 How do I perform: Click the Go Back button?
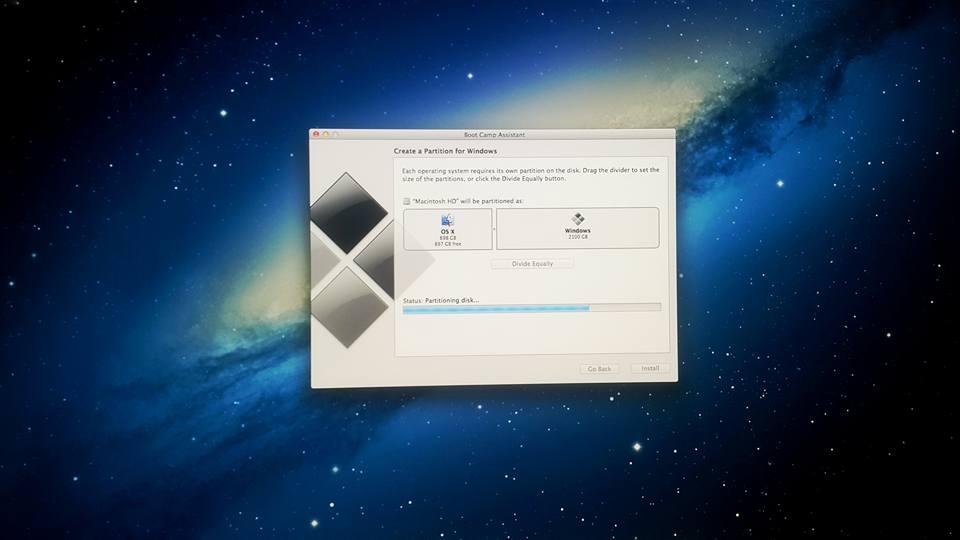[599, 369]
